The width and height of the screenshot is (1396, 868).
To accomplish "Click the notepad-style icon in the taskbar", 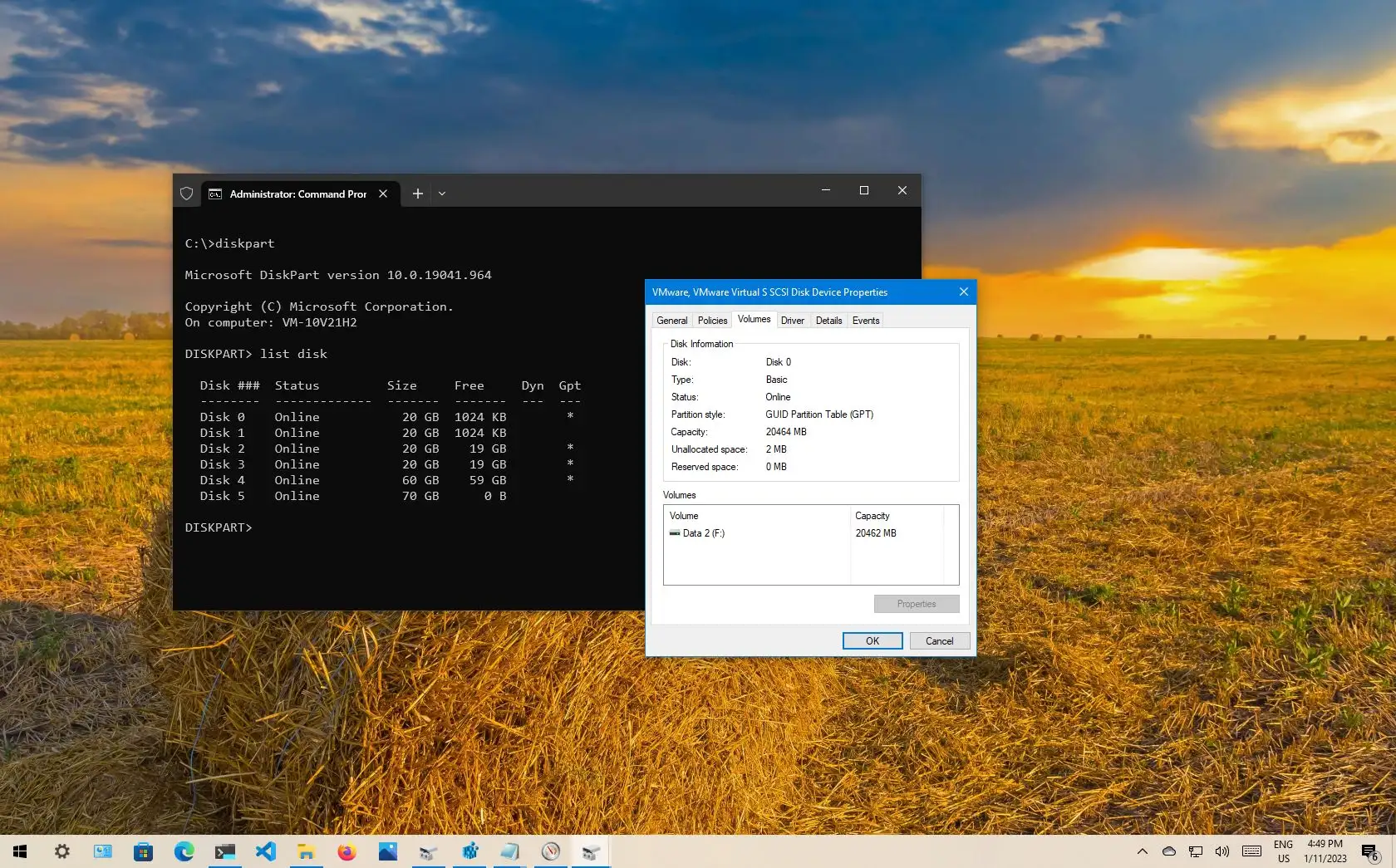I will pyautogui.click(x=509, y=851).
